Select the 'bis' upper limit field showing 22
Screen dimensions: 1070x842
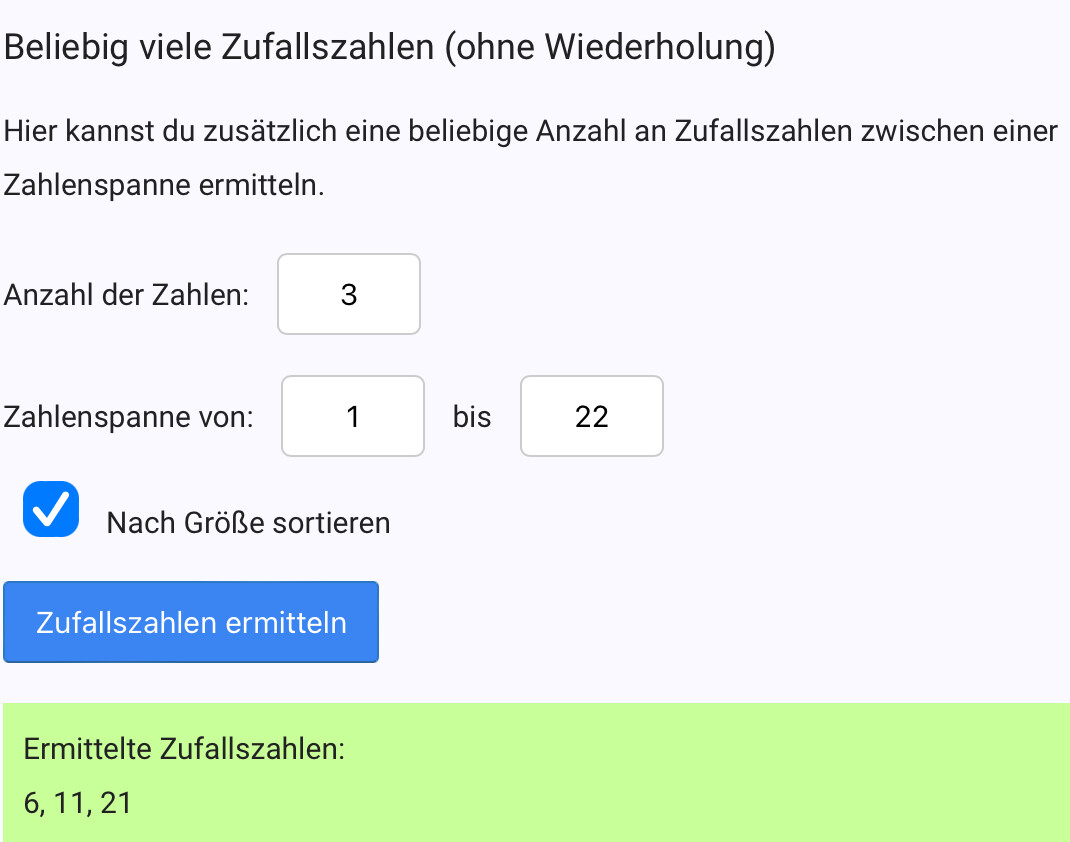pyautogui.click(x=592, y=417)
